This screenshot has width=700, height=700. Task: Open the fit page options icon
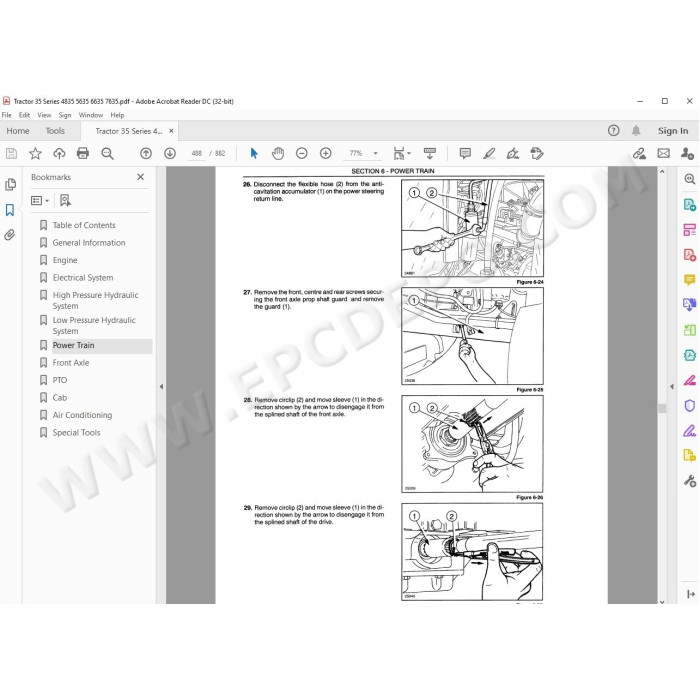click(x=401, y=154)
